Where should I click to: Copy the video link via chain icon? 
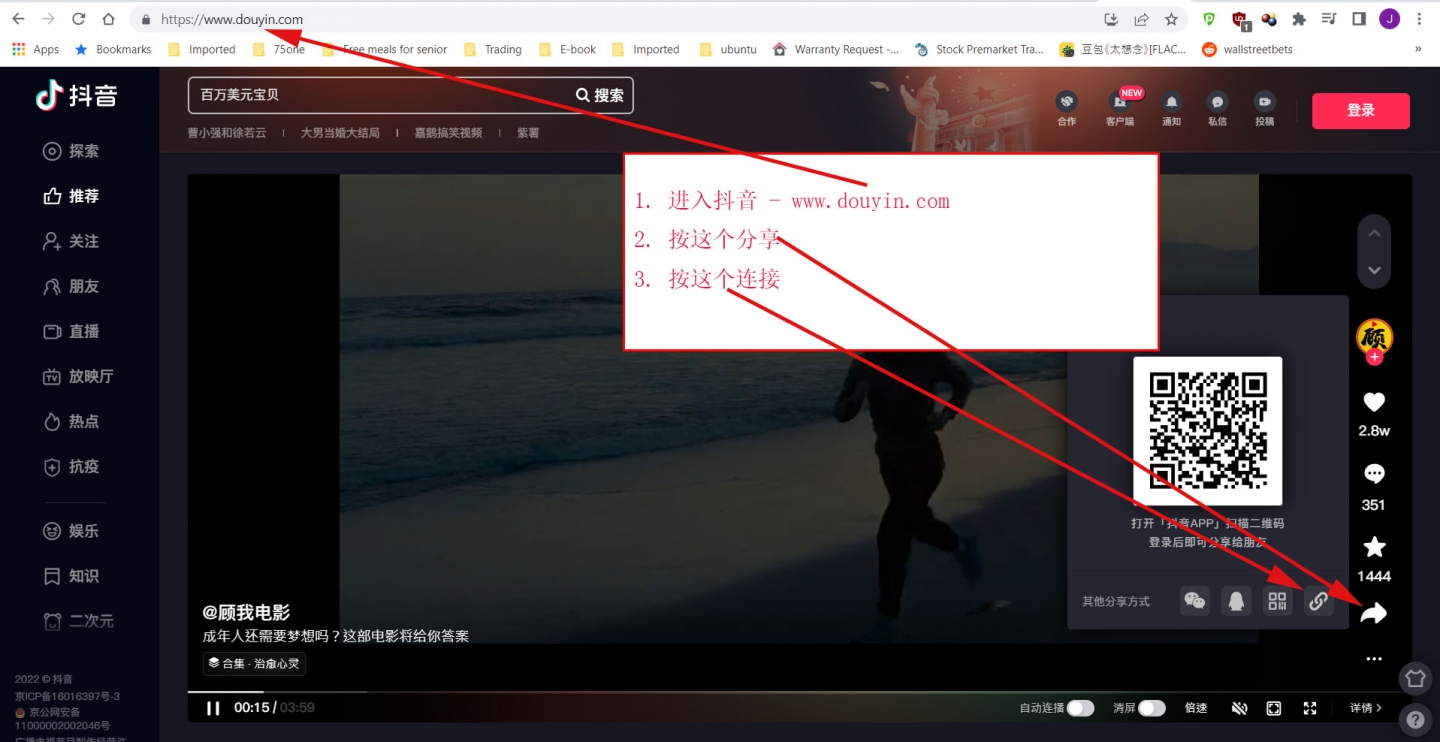[x=1318, y=601]
